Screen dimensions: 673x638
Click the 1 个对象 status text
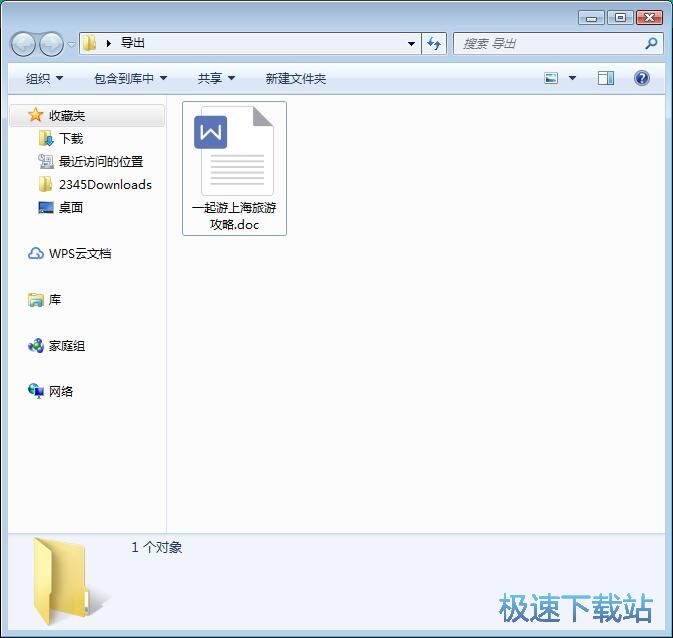[x=157, y=547]
